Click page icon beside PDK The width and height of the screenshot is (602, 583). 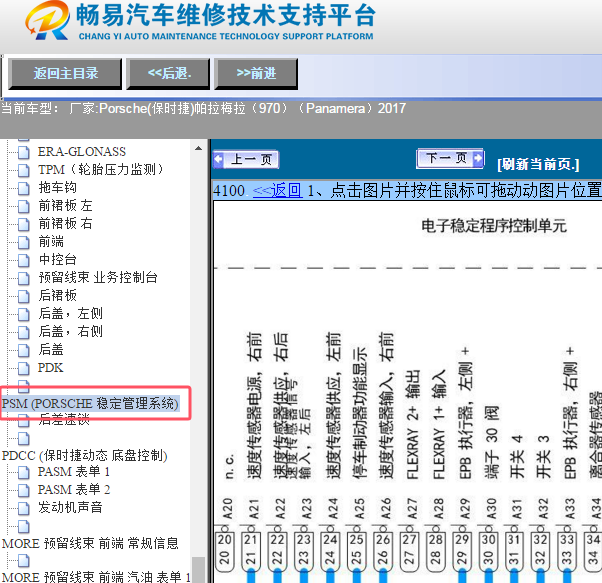pyautogui.click(x=23, y=368)
